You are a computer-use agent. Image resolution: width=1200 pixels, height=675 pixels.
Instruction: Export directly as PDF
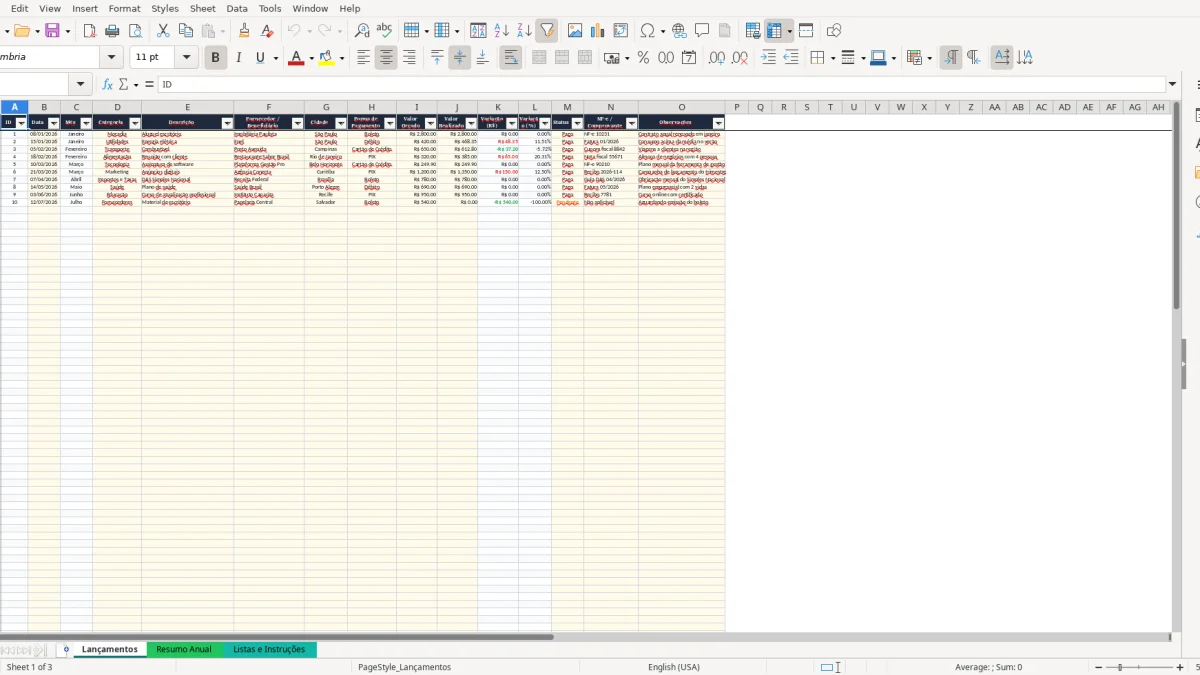pyautogui.click(x=89, y=31)
